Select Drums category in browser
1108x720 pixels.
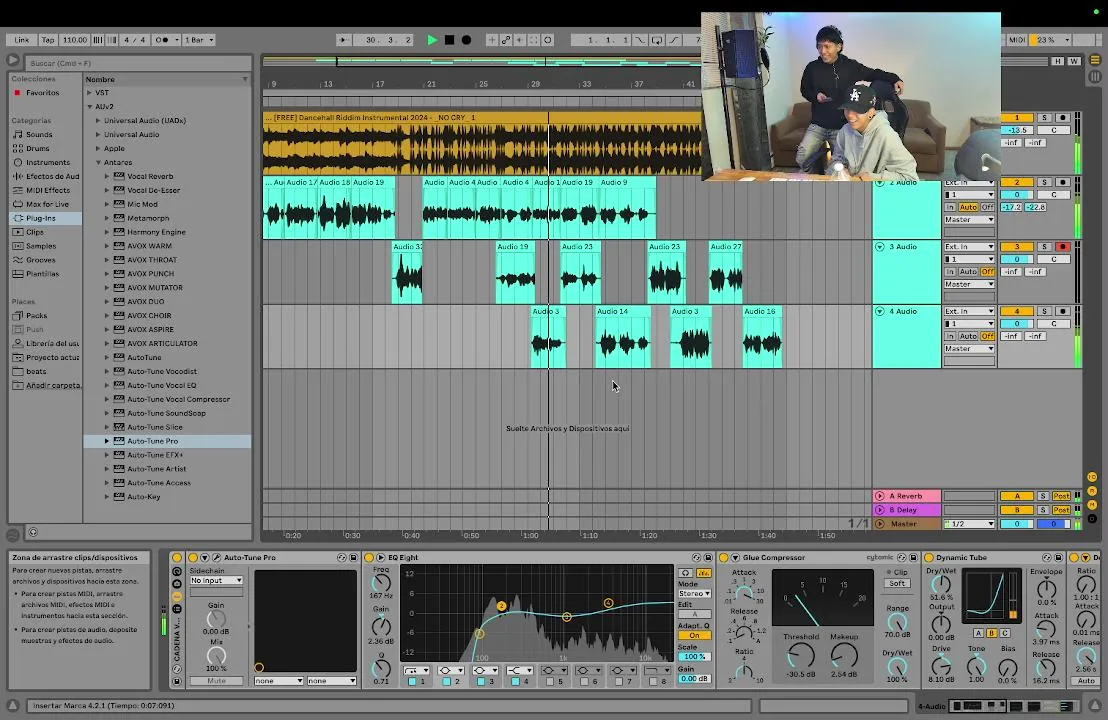pos(37,148)
